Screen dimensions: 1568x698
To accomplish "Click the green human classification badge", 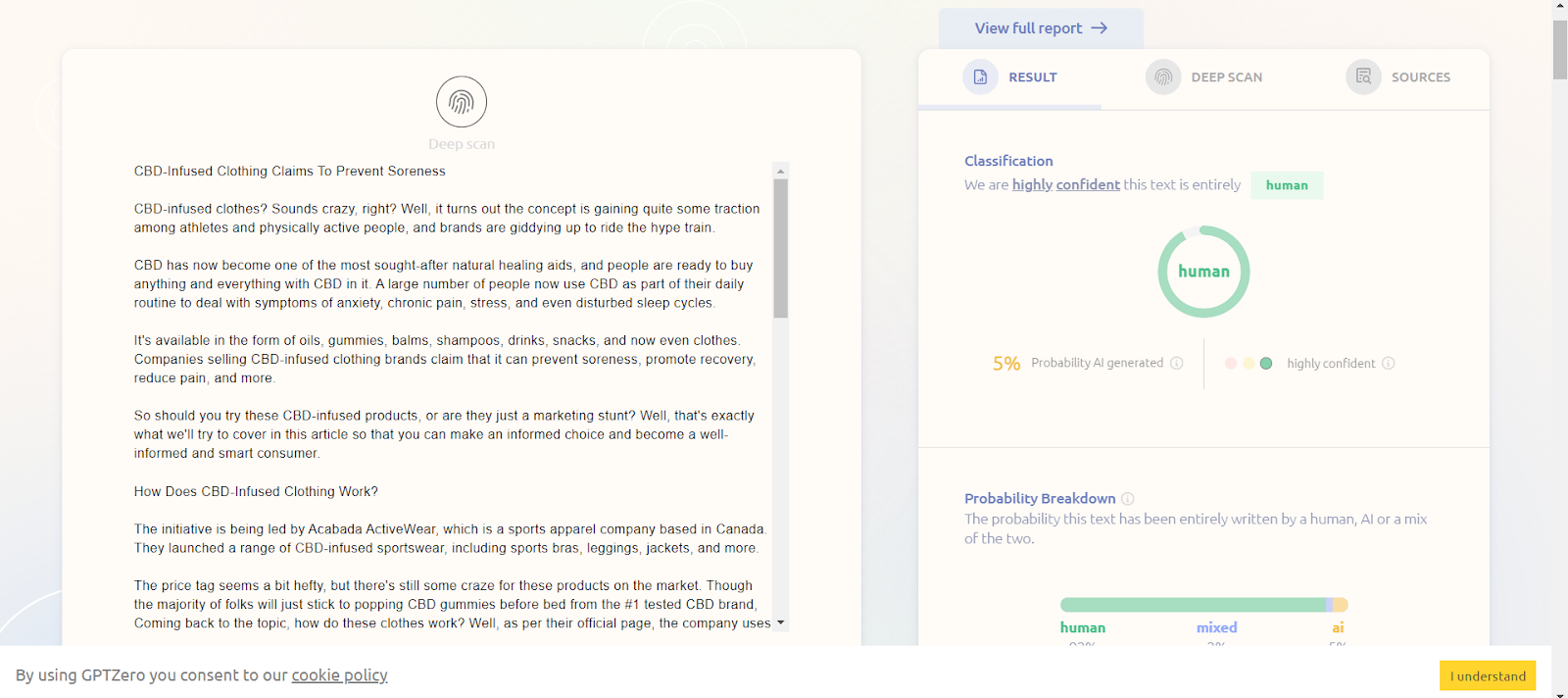I will (1287, 185).
